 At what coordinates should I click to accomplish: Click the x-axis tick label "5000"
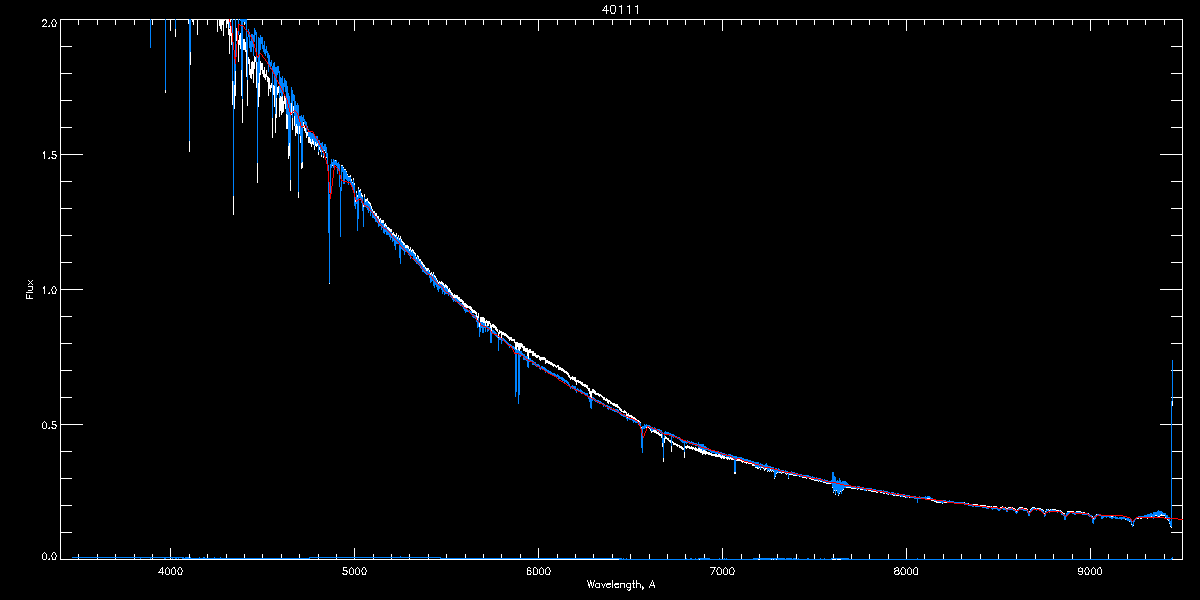click(354, 571)
